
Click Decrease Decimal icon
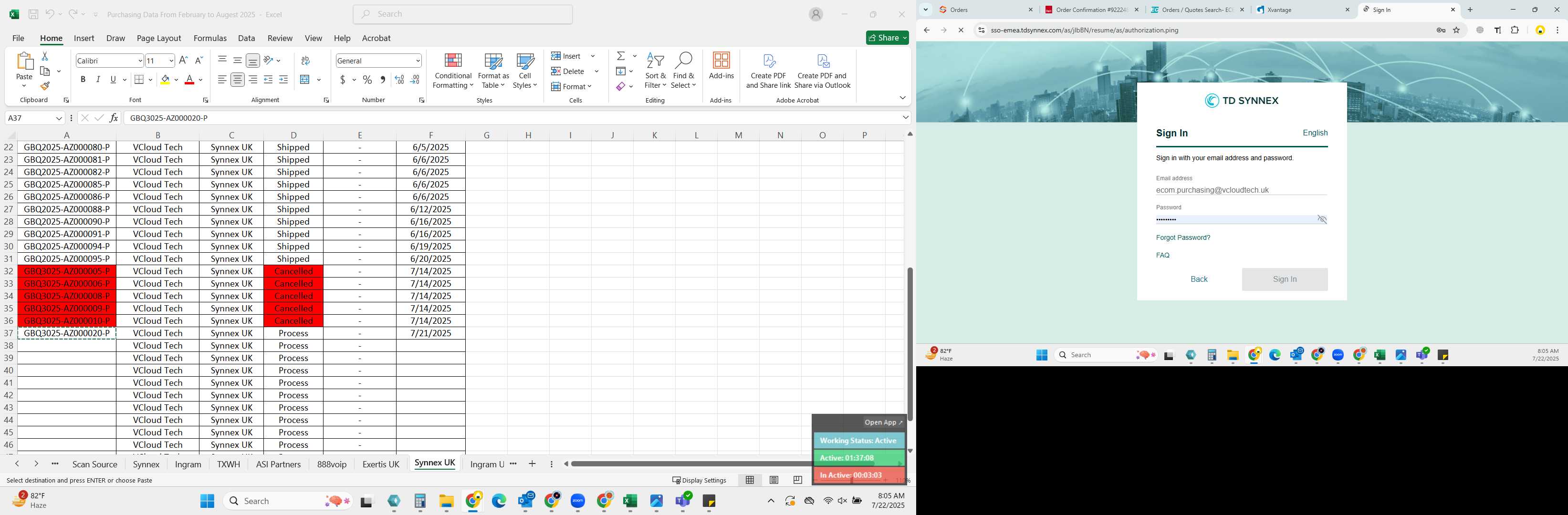[415, 80]
